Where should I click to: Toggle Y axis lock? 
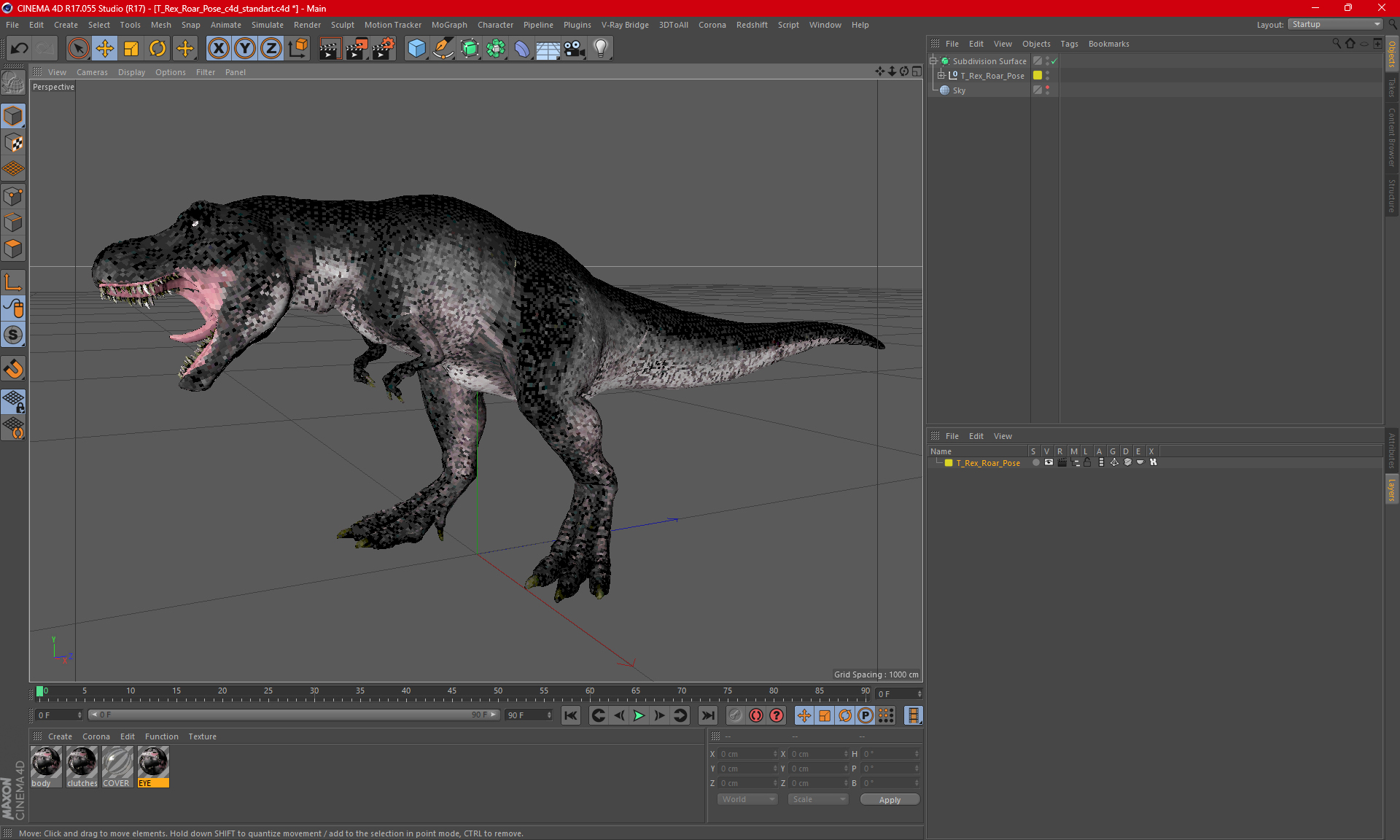pos(245,48)
